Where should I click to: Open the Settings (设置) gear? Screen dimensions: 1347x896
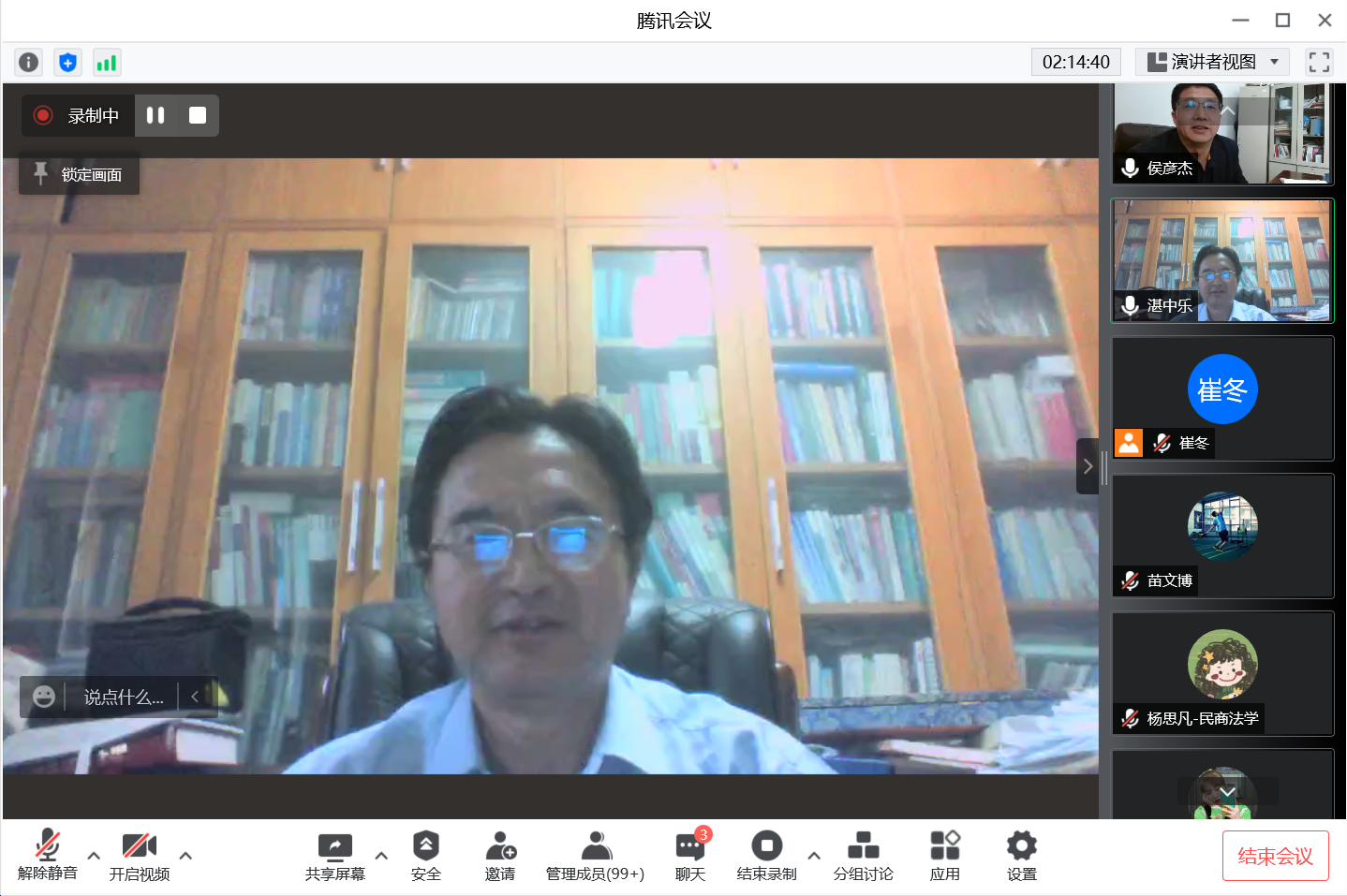click(x=1021, y=856)
